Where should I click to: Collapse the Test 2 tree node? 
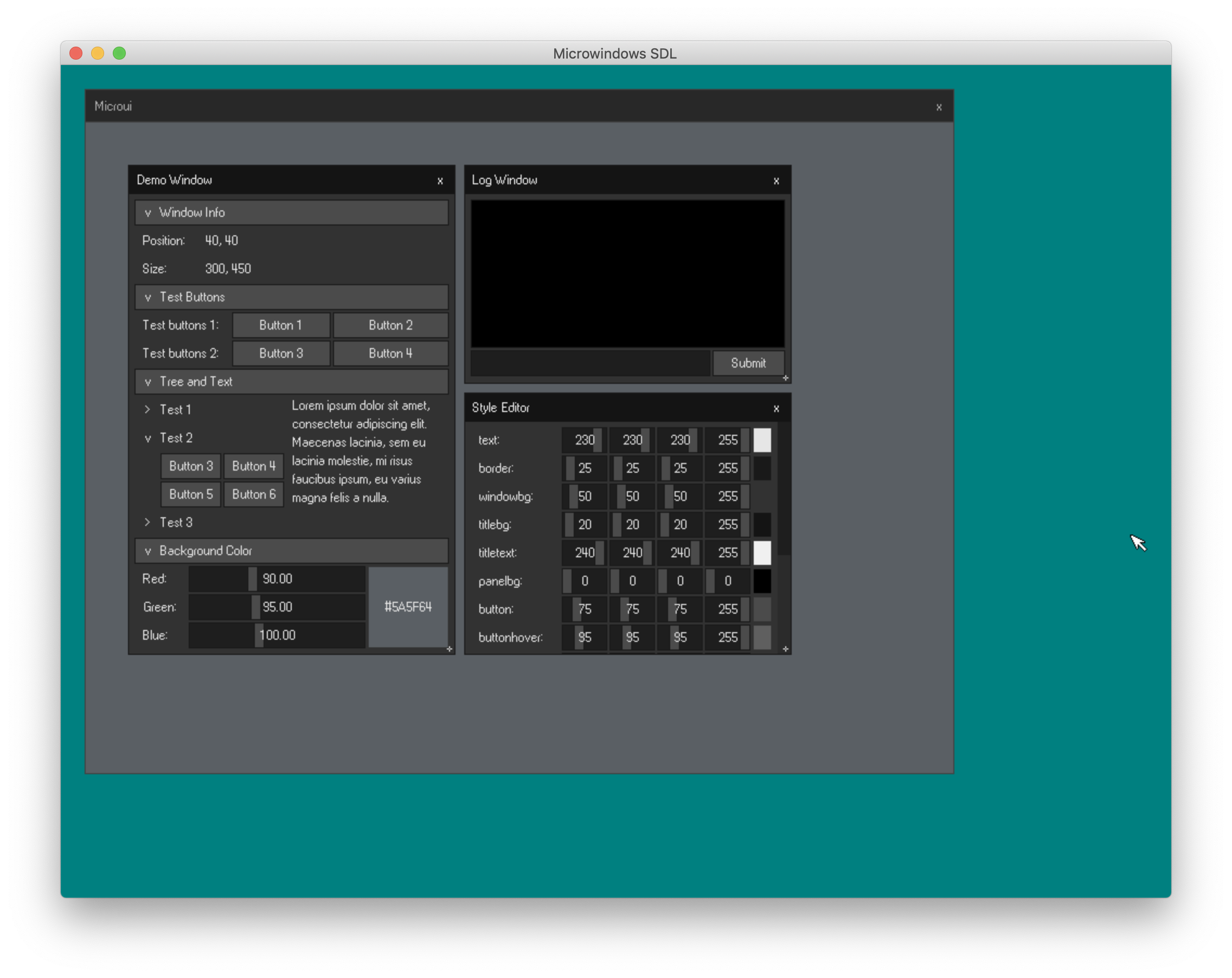tap(168, 438)
